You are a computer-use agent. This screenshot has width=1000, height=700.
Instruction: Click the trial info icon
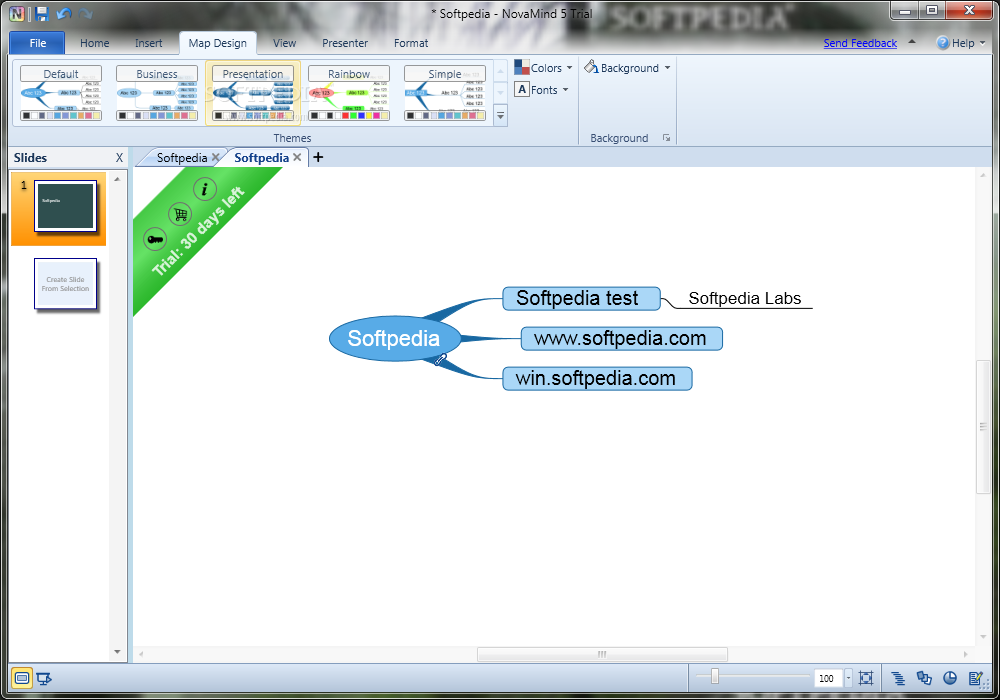[205, 189]
